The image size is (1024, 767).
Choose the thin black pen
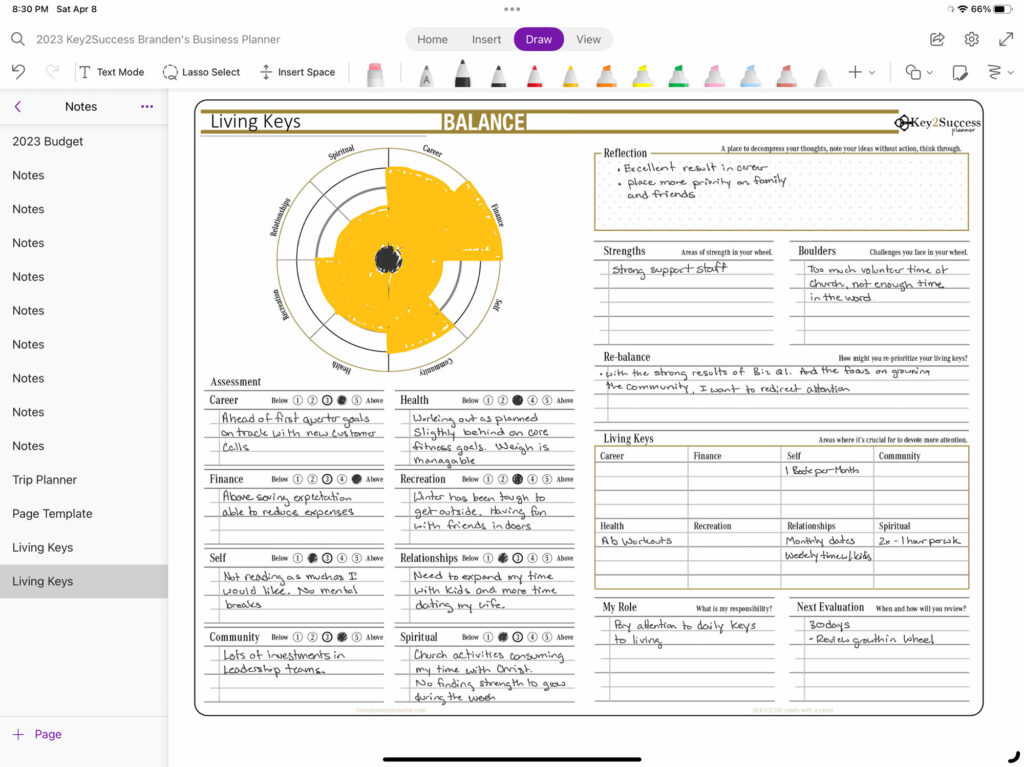498,75
